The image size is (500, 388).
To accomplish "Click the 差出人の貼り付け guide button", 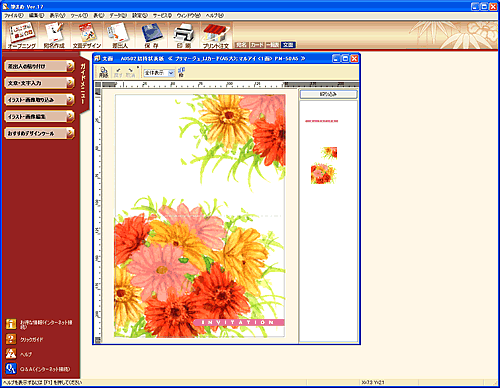I will click(x=39, y=66).
